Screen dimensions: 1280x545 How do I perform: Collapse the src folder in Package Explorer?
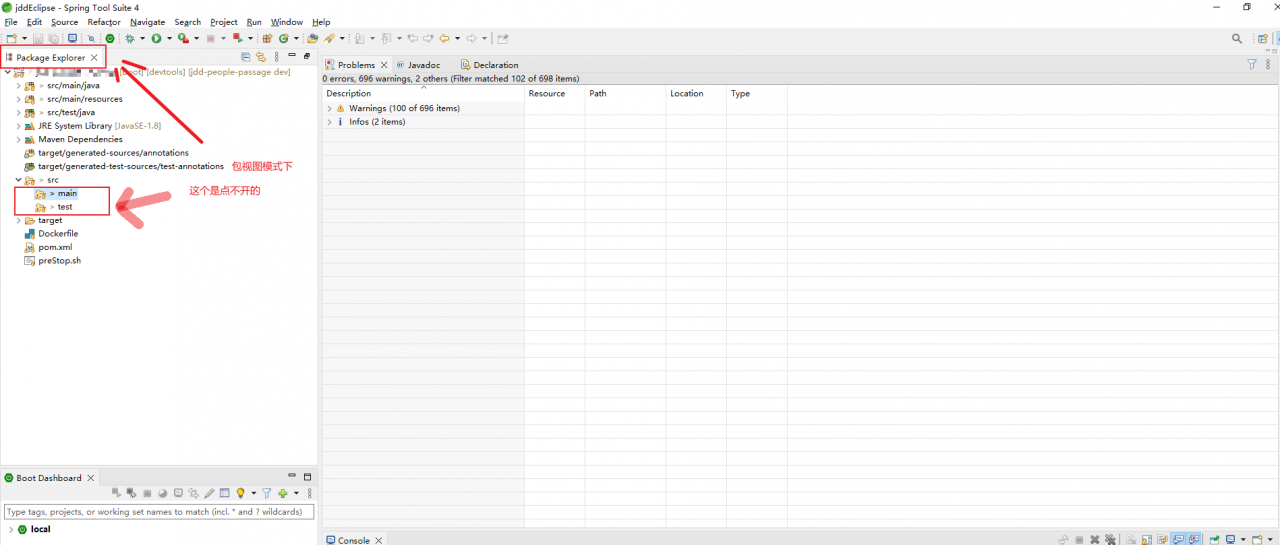point(18,180)
